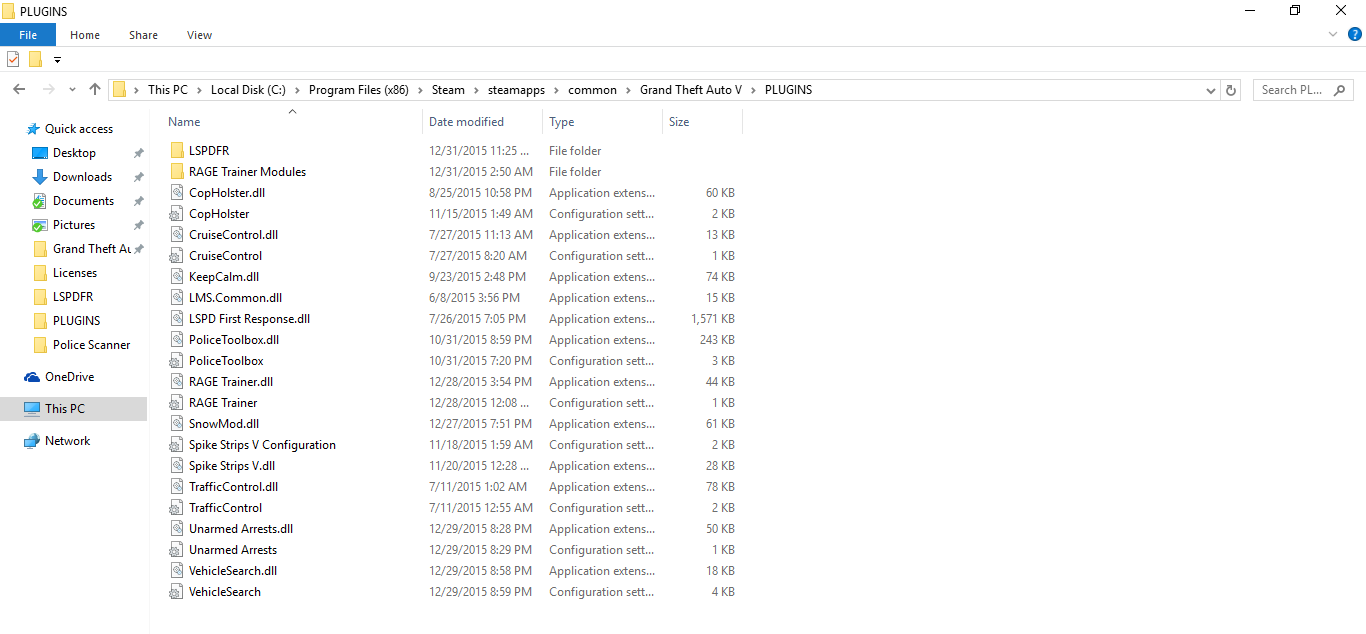Open Desktop in the navigation pane
Screen dimensions: 1366x634
pos(74,153)
